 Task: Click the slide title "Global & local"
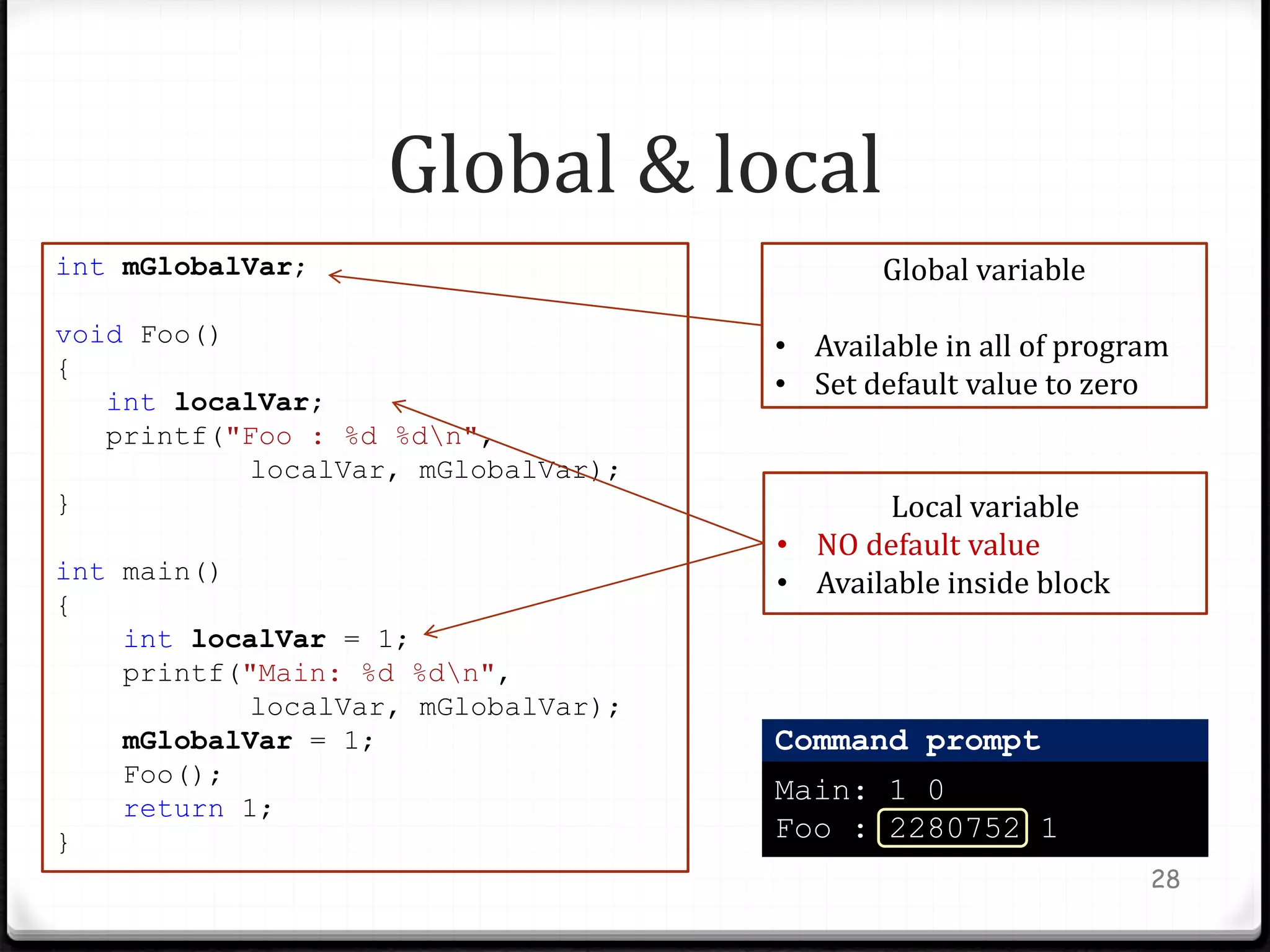point(635,165)
